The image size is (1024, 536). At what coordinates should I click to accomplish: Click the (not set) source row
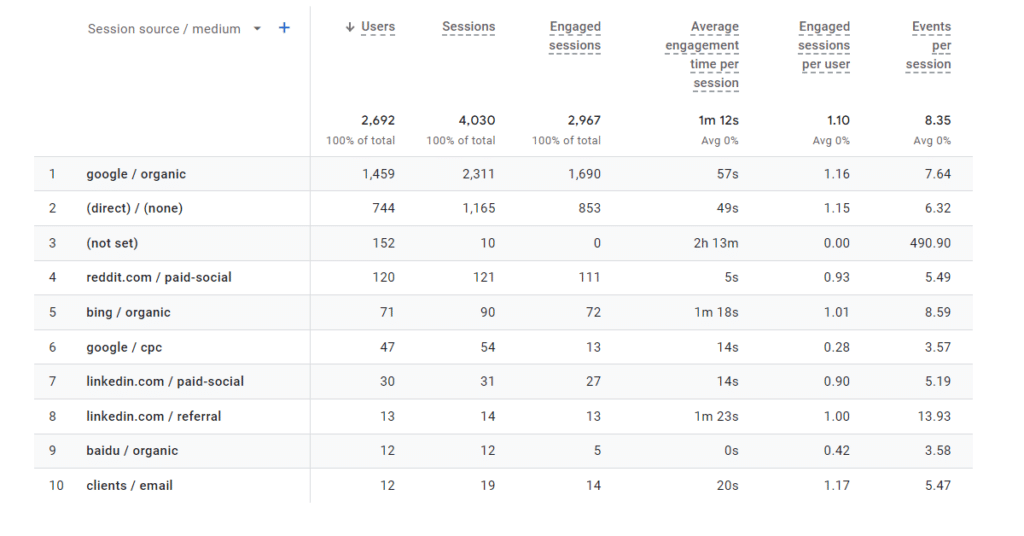112,243
